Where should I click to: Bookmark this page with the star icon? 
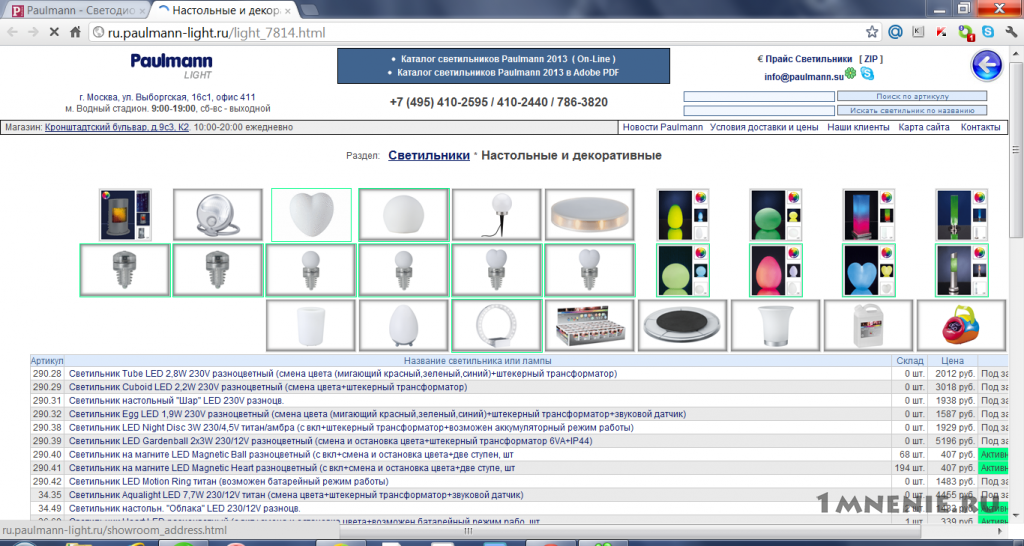coord(872,32)
